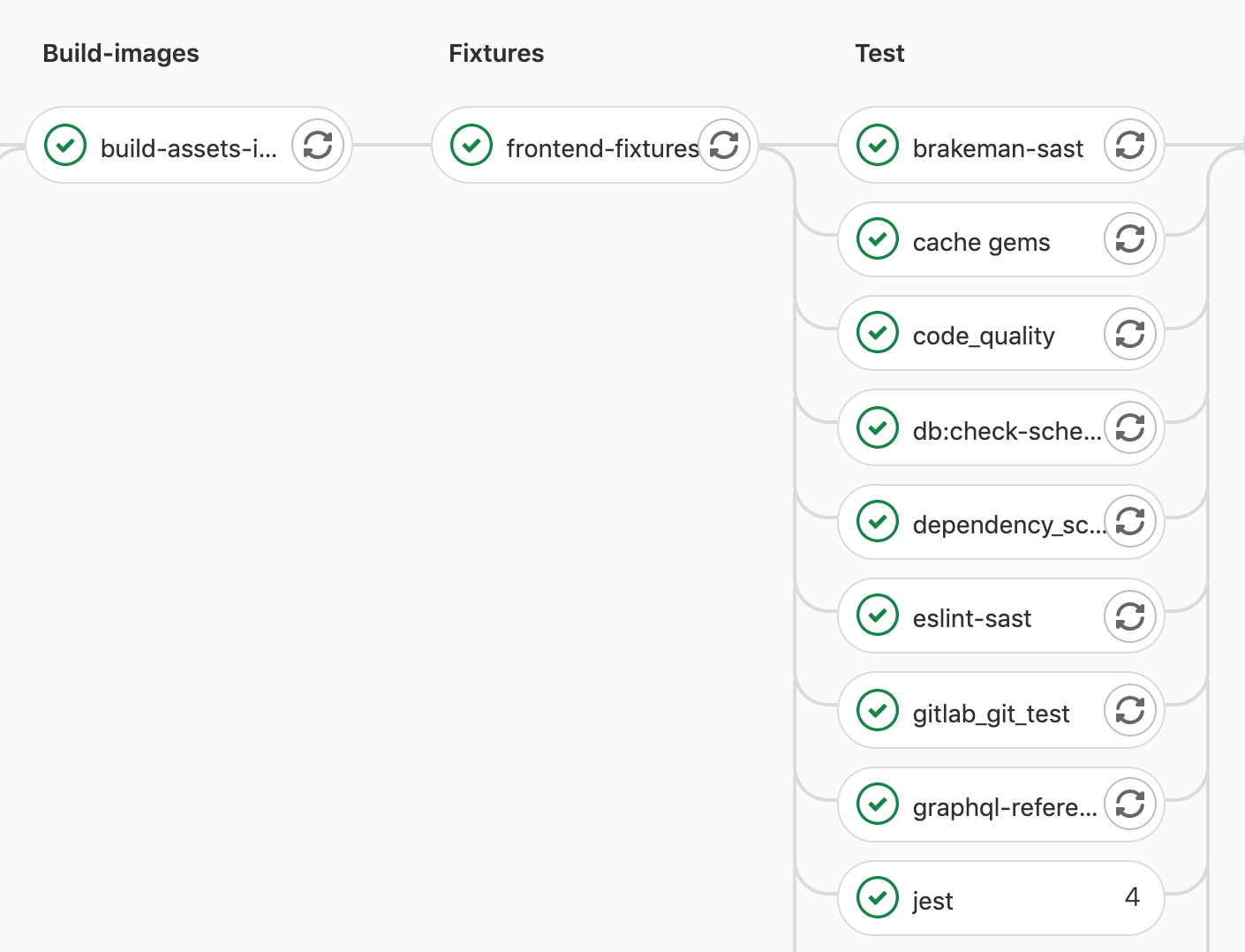Retry the graphql-reference job
Image resolution: width=1245 pixels, height=952 pixels.
tap(1130, 805)
